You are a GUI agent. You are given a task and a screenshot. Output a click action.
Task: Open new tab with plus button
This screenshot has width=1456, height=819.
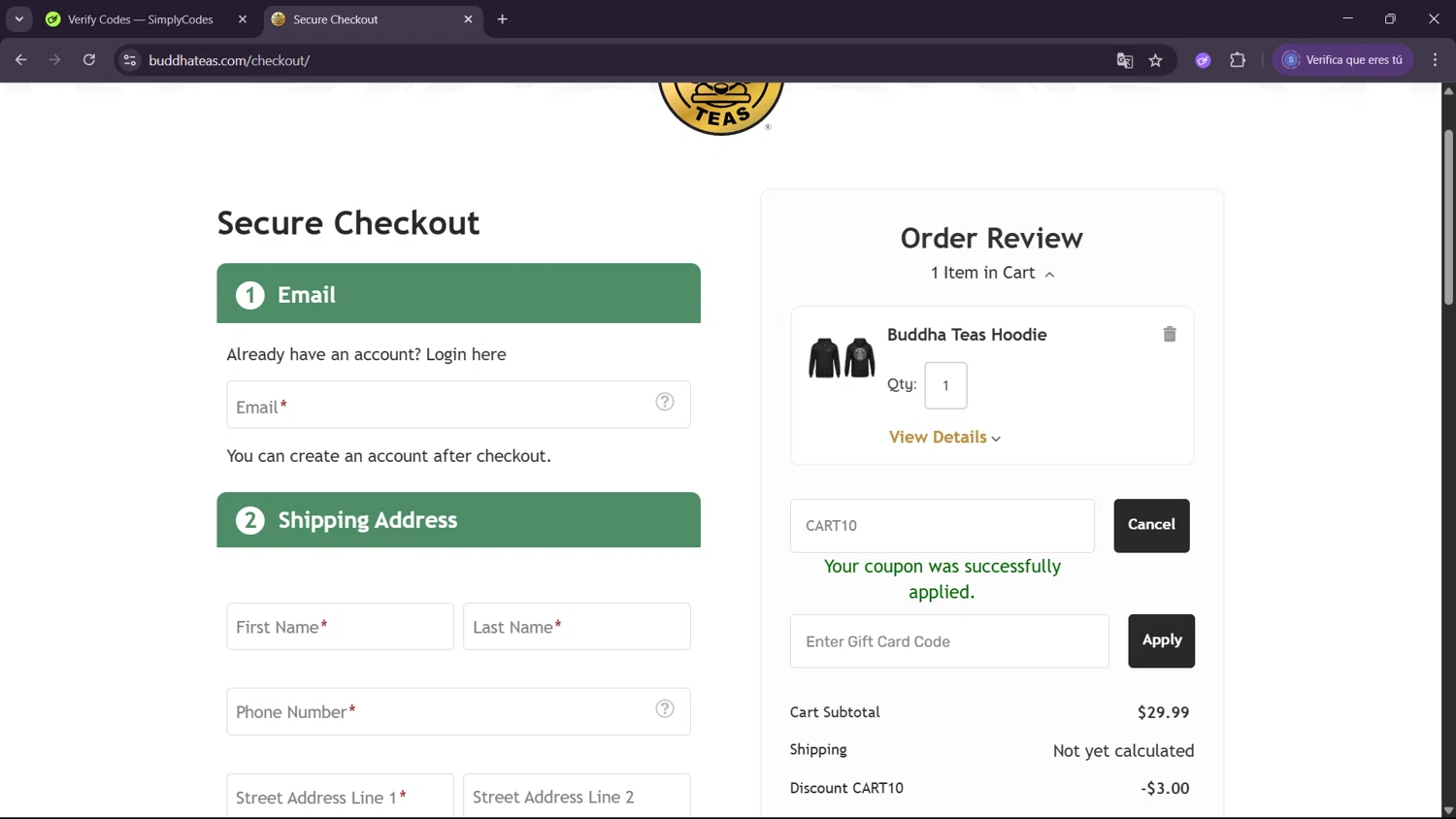(x=502, y=19)
